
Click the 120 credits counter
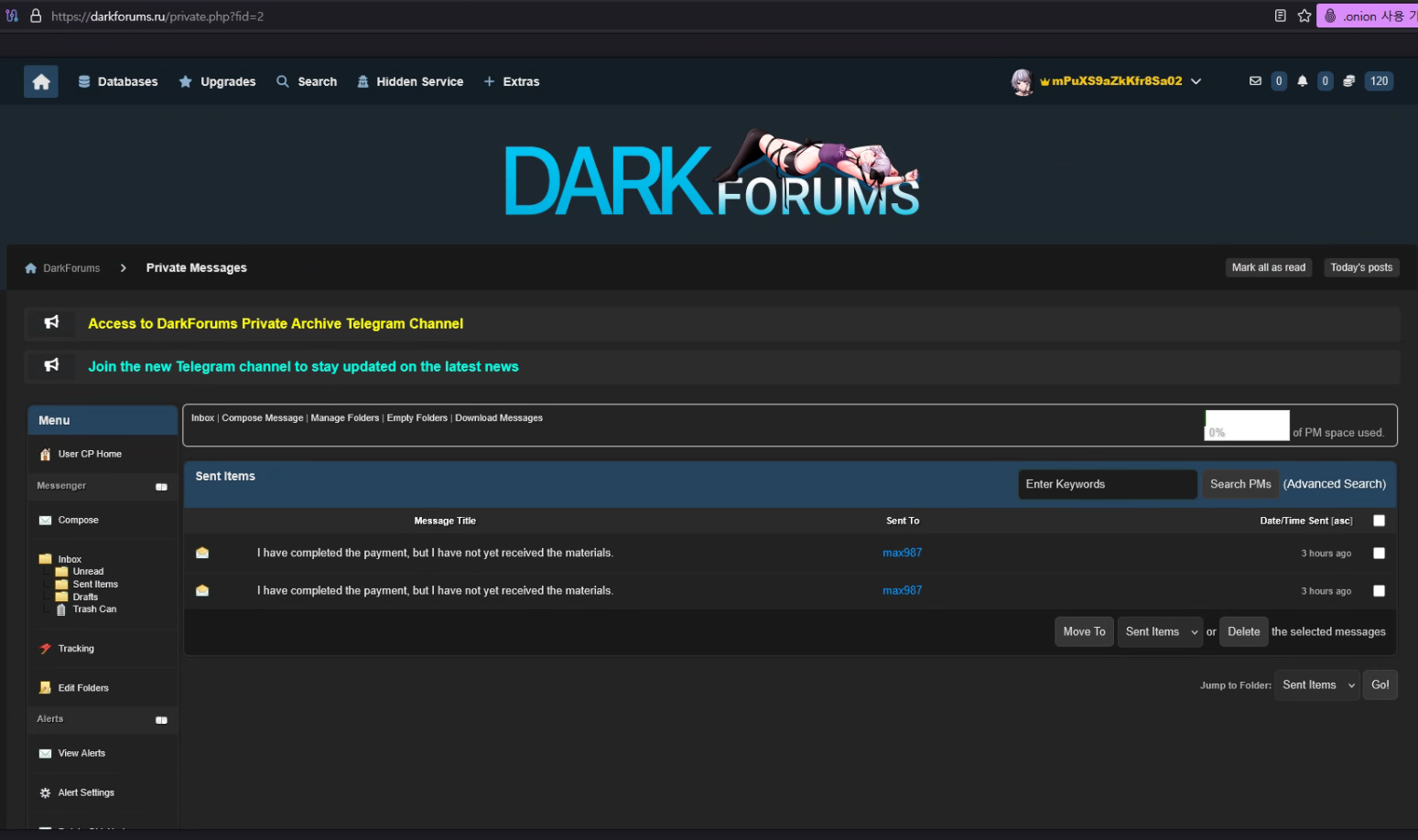coord(1379,81)
